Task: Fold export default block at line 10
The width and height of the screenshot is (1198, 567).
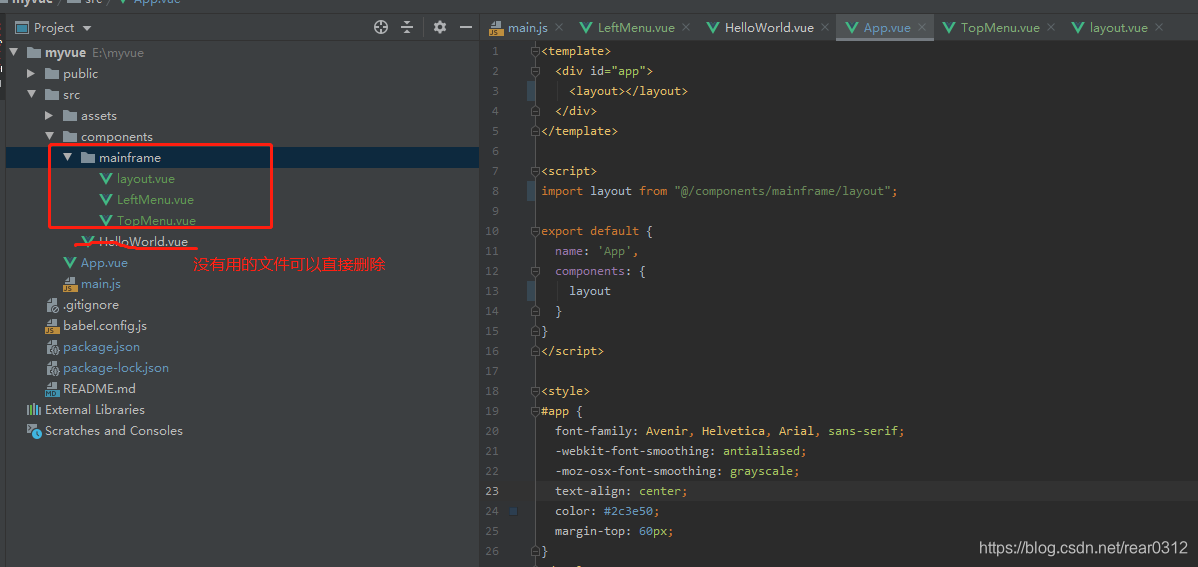Action: pyautogui.click(x=535, y=231)
